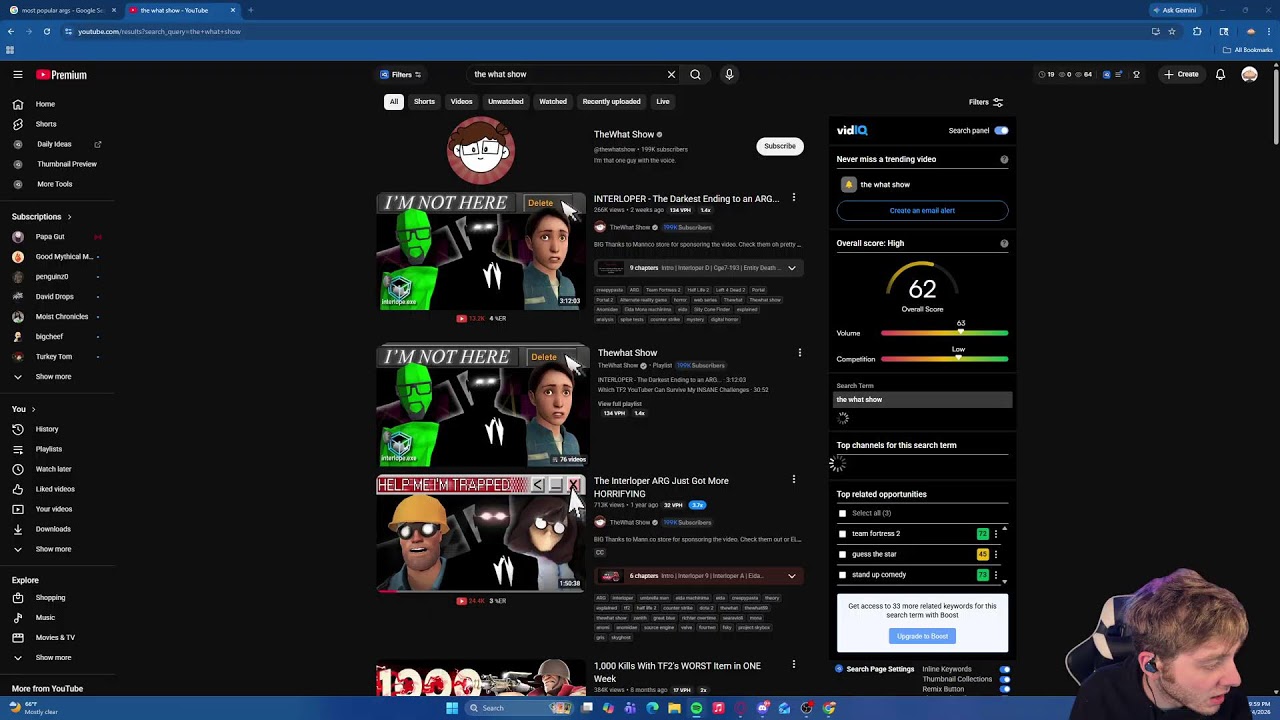1280x720 pixels.
Task: Click Upgrade to Boost
Action: (x=922, y=636)
